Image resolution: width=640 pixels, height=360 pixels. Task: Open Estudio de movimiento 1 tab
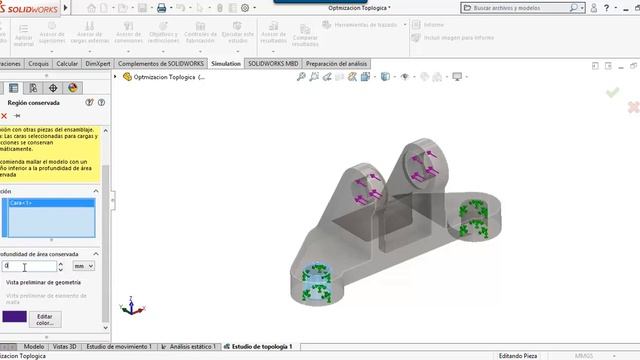point(119,347)
